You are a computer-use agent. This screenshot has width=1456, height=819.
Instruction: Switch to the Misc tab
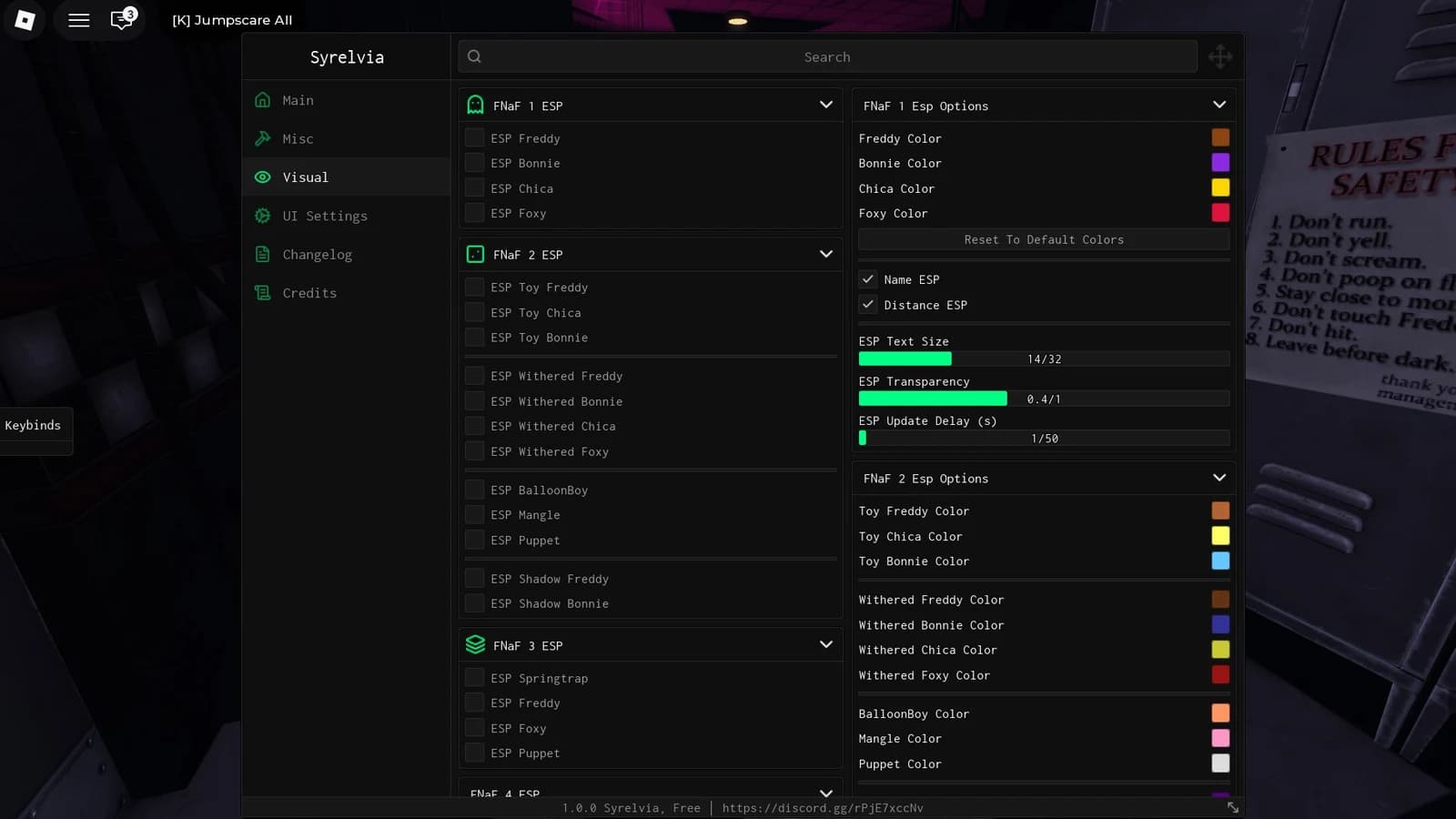click(x=347, y=138)
